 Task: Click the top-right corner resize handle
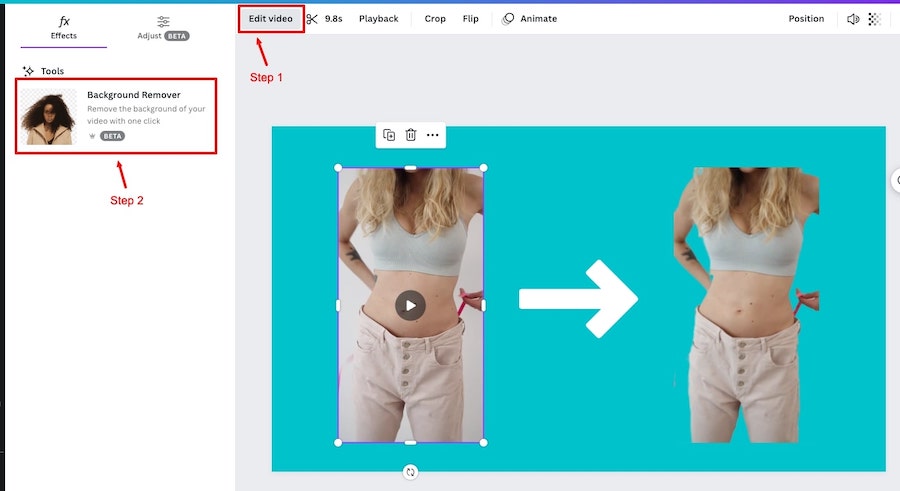pos(483,168)
